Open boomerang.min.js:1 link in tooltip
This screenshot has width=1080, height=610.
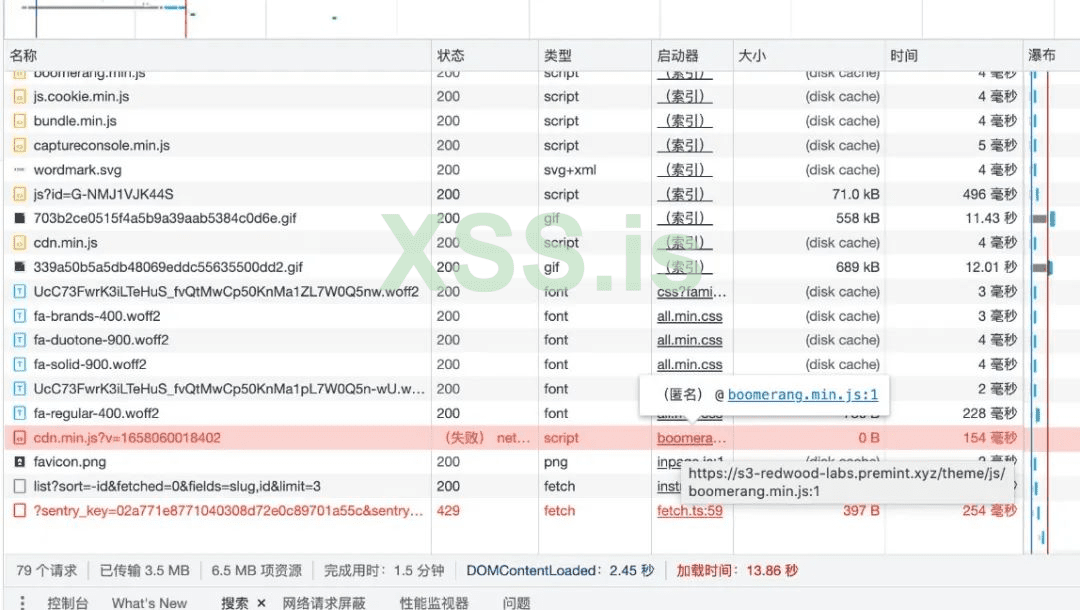coord(802,395)
